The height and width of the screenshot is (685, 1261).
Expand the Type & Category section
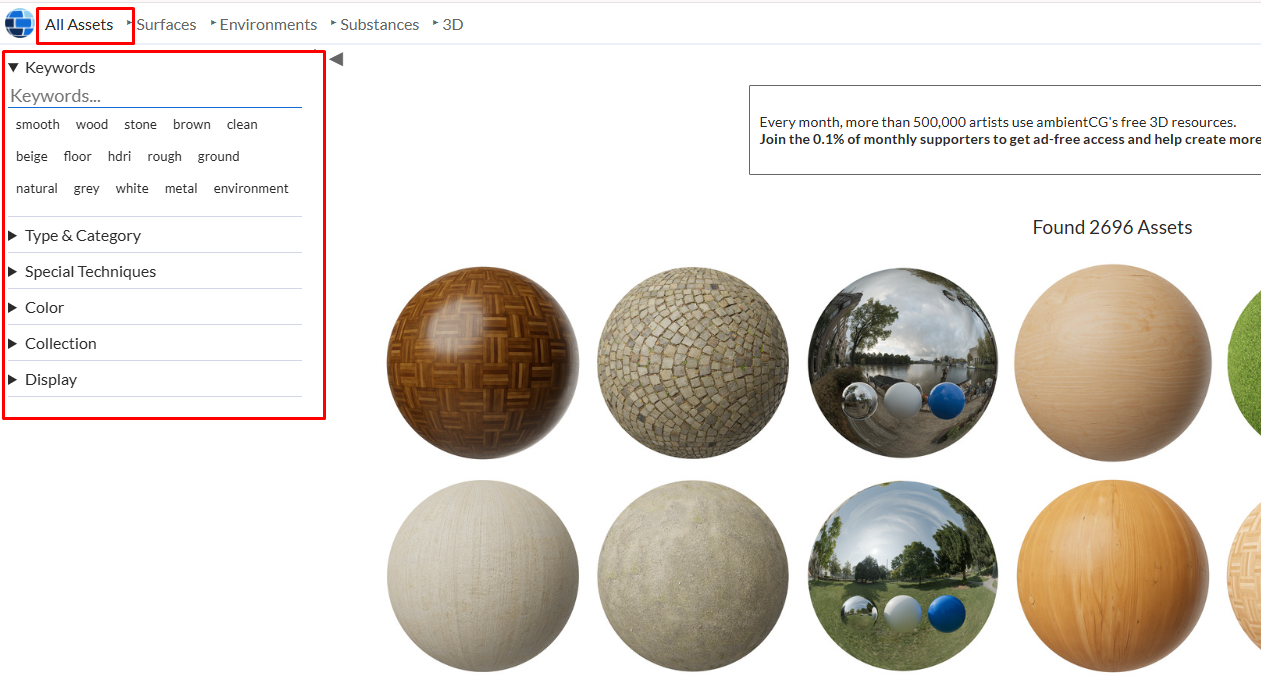[155, 235]
